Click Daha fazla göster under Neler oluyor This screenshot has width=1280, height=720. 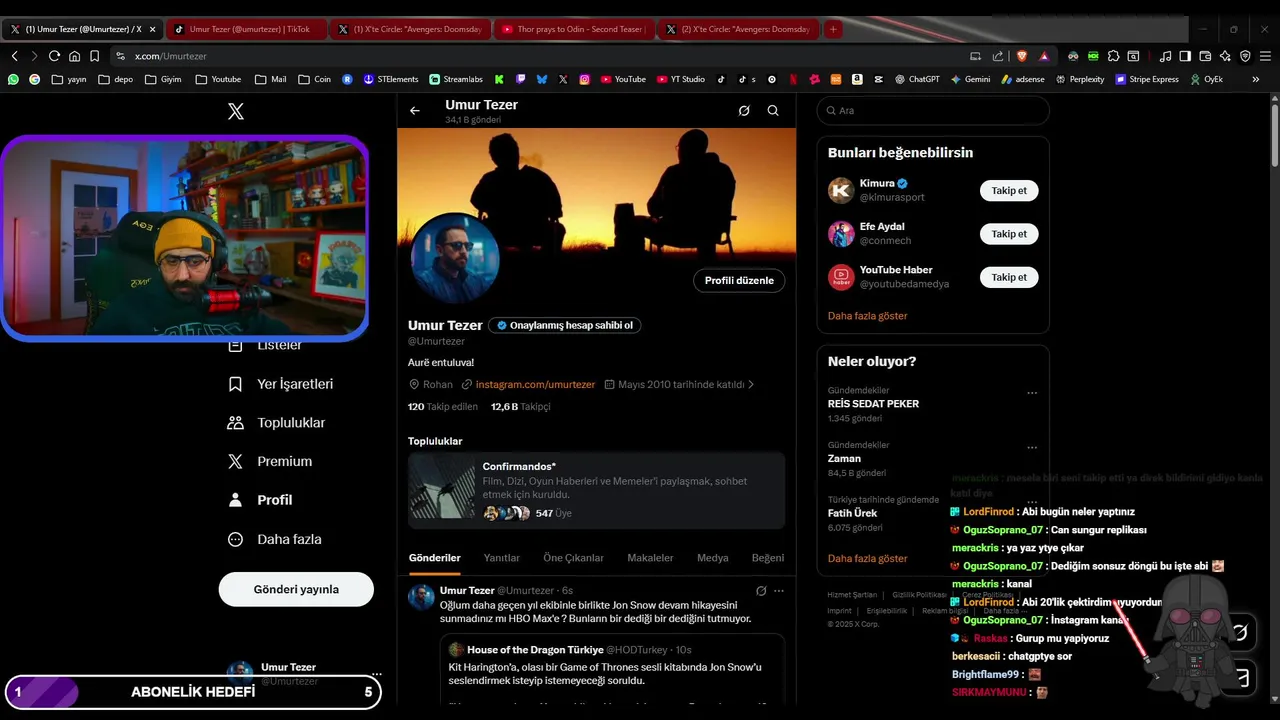tap(867, 559)
